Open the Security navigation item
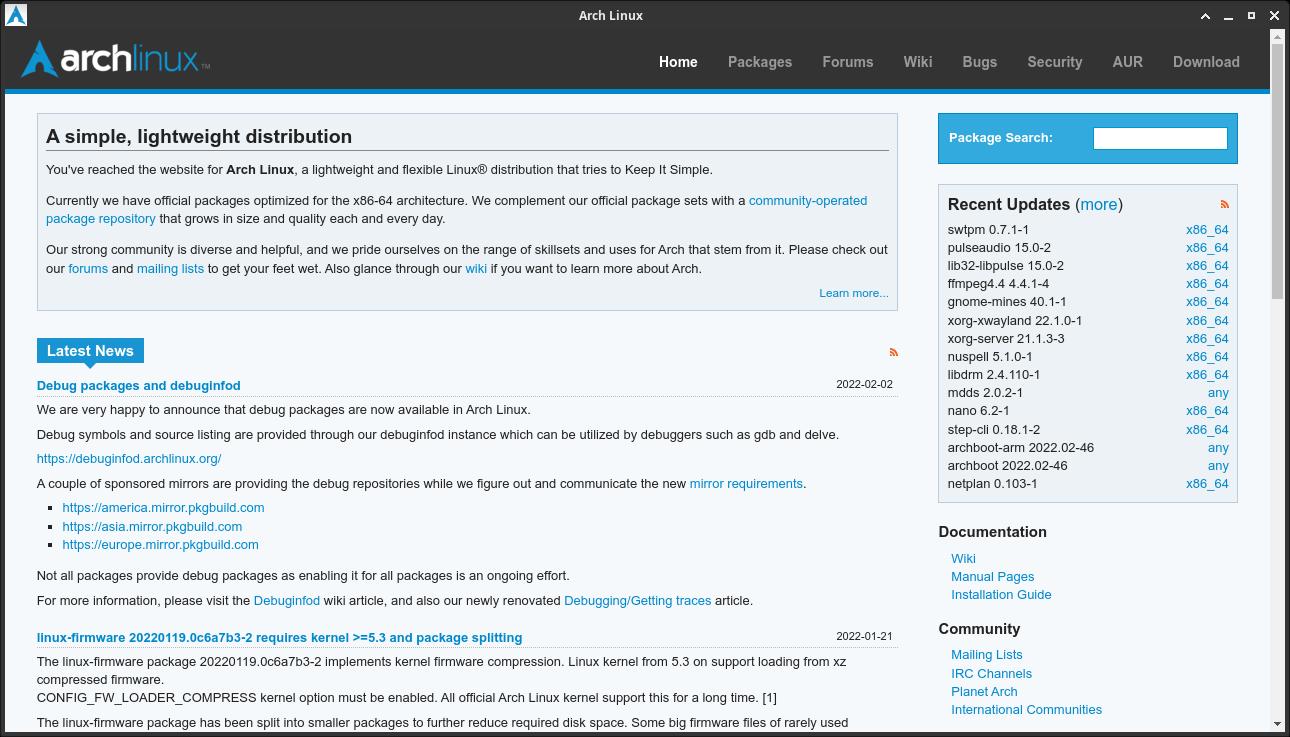This screenshot has width=1290, height=737. pos(1055,62)
